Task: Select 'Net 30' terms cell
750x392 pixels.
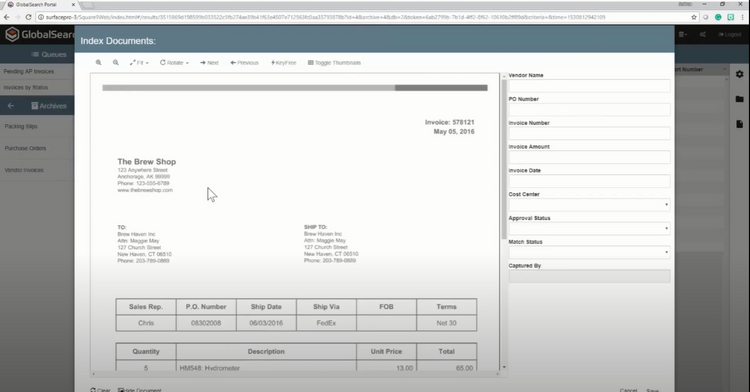Action: pos(446,323)
